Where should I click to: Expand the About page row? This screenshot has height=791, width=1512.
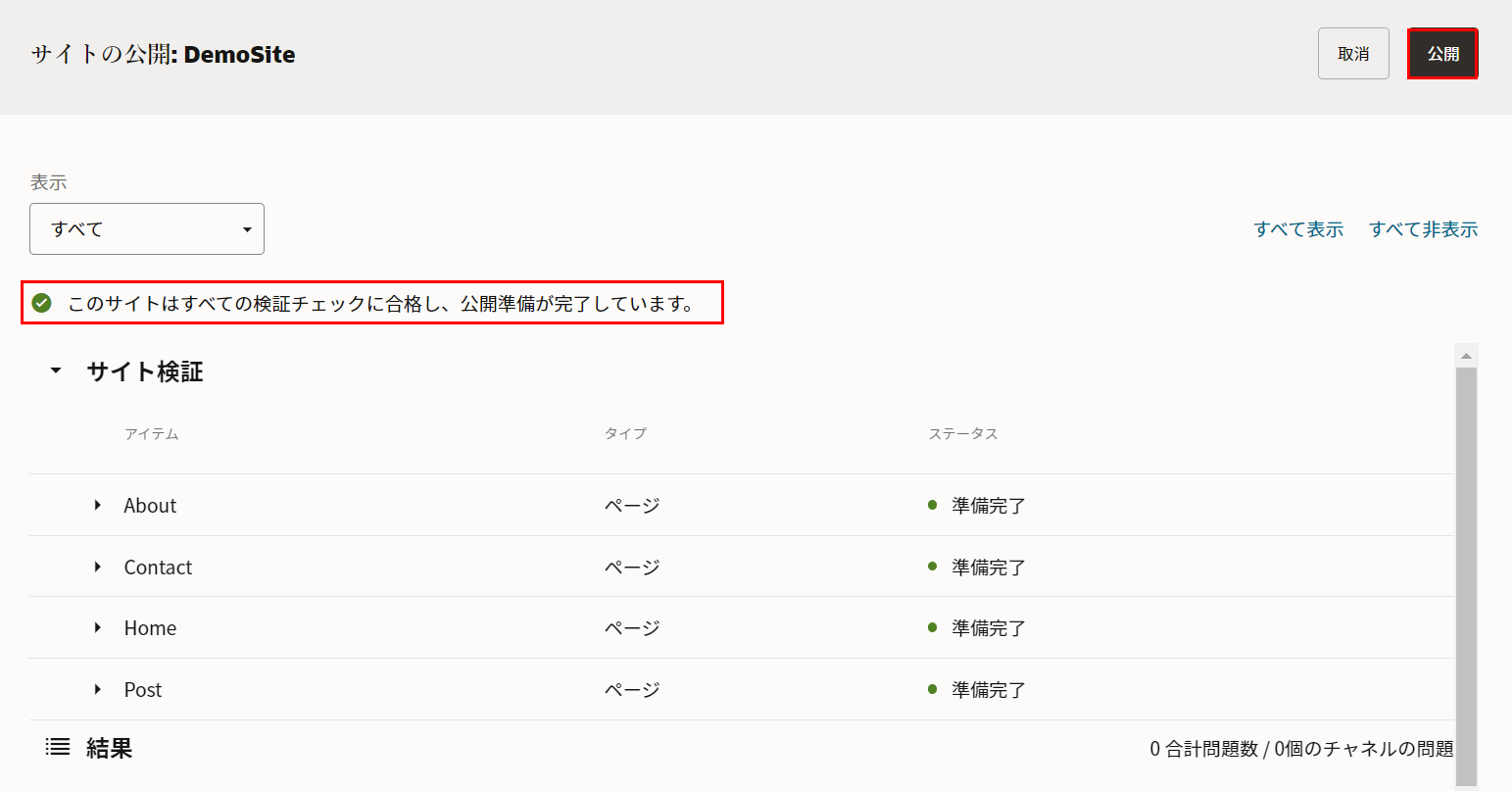coord(98,506)
